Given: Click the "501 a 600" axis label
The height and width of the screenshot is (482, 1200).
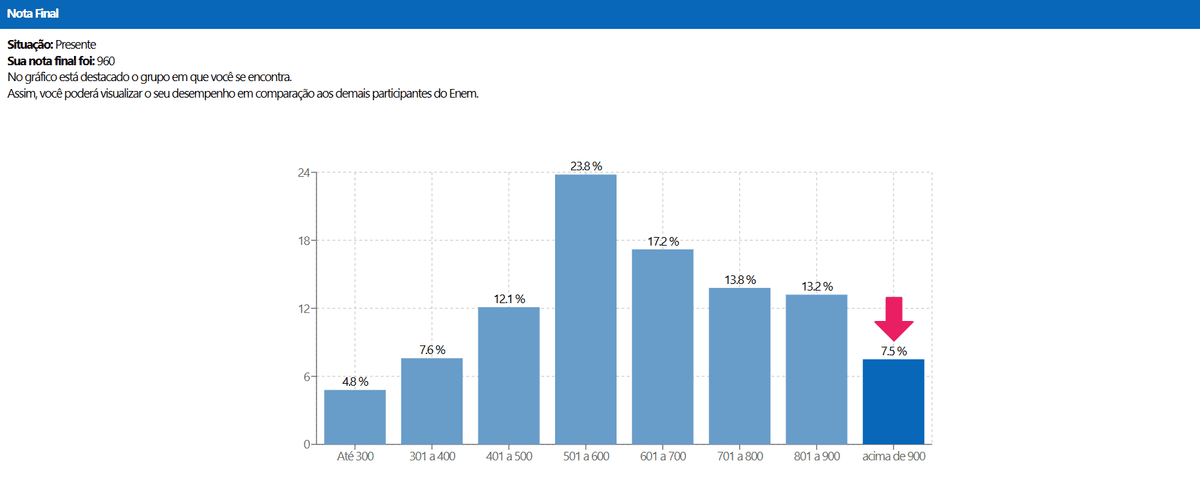Looking at the screenshot, I should [x=585, y=457].
